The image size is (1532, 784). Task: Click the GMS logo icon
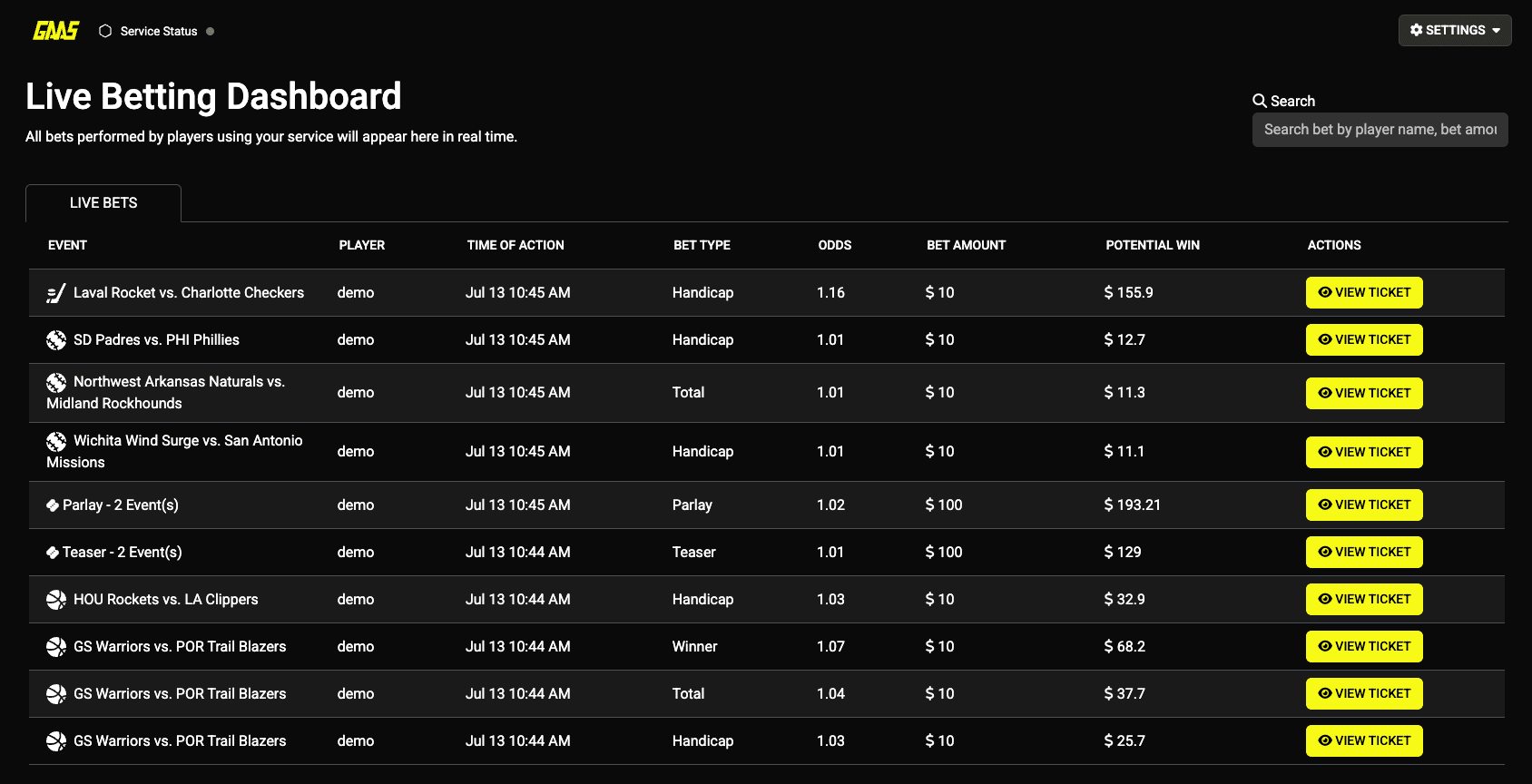55,31
